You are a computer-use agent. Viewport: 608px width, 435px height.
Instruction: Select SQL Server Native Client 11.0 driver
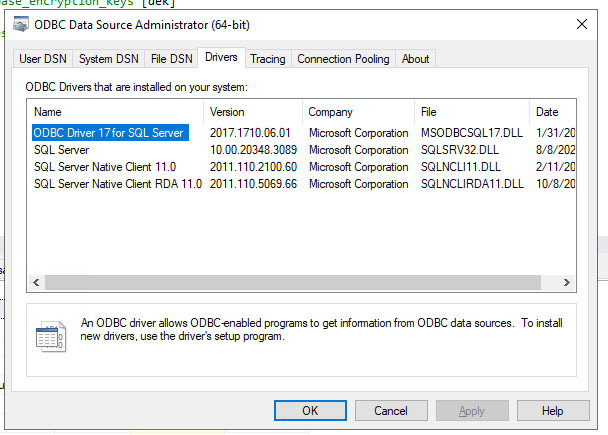[105, 167]
